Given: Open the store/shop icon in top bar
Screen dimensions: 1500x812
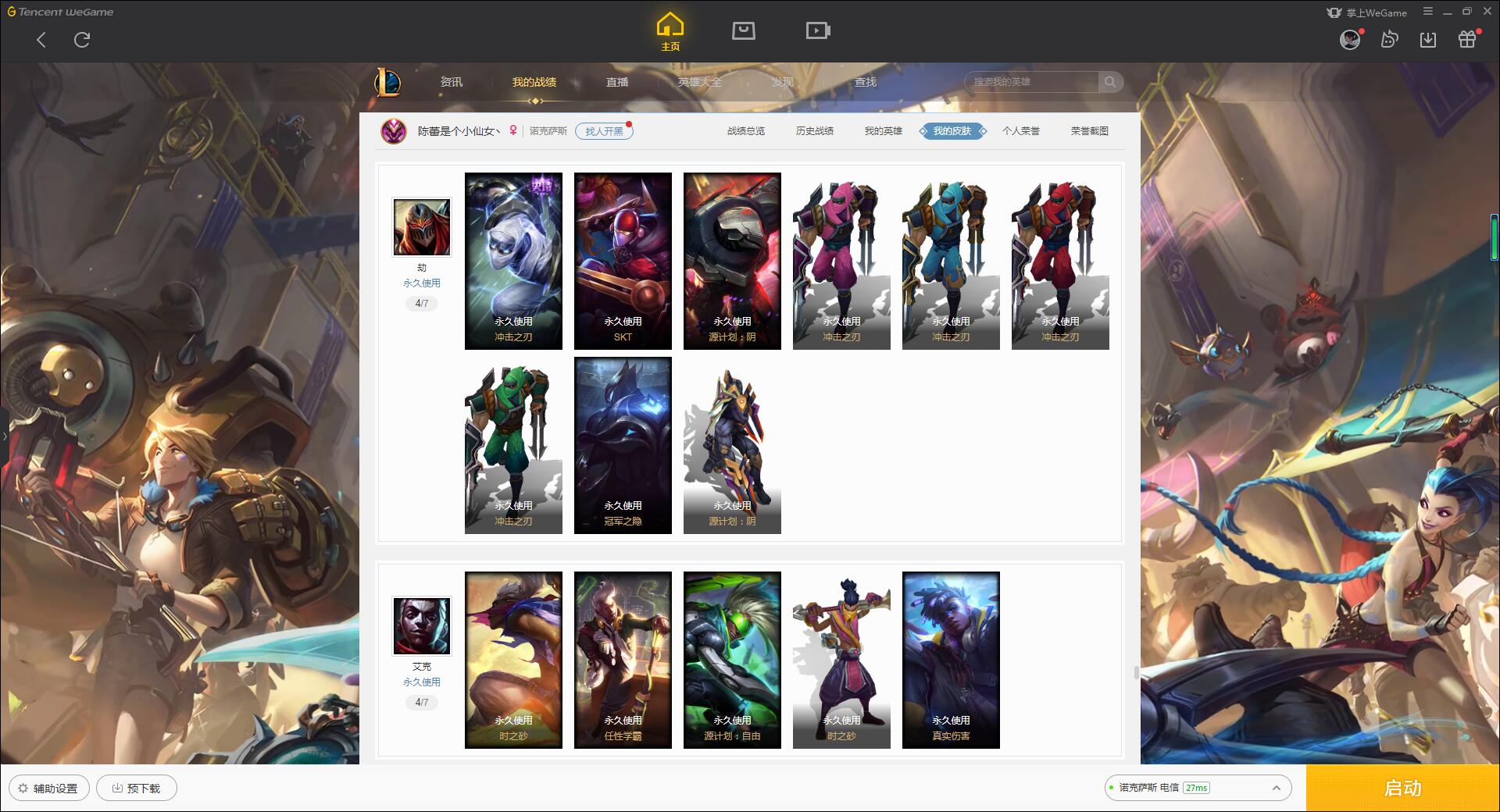Looking at the screenshot, I should pos(743,31).
